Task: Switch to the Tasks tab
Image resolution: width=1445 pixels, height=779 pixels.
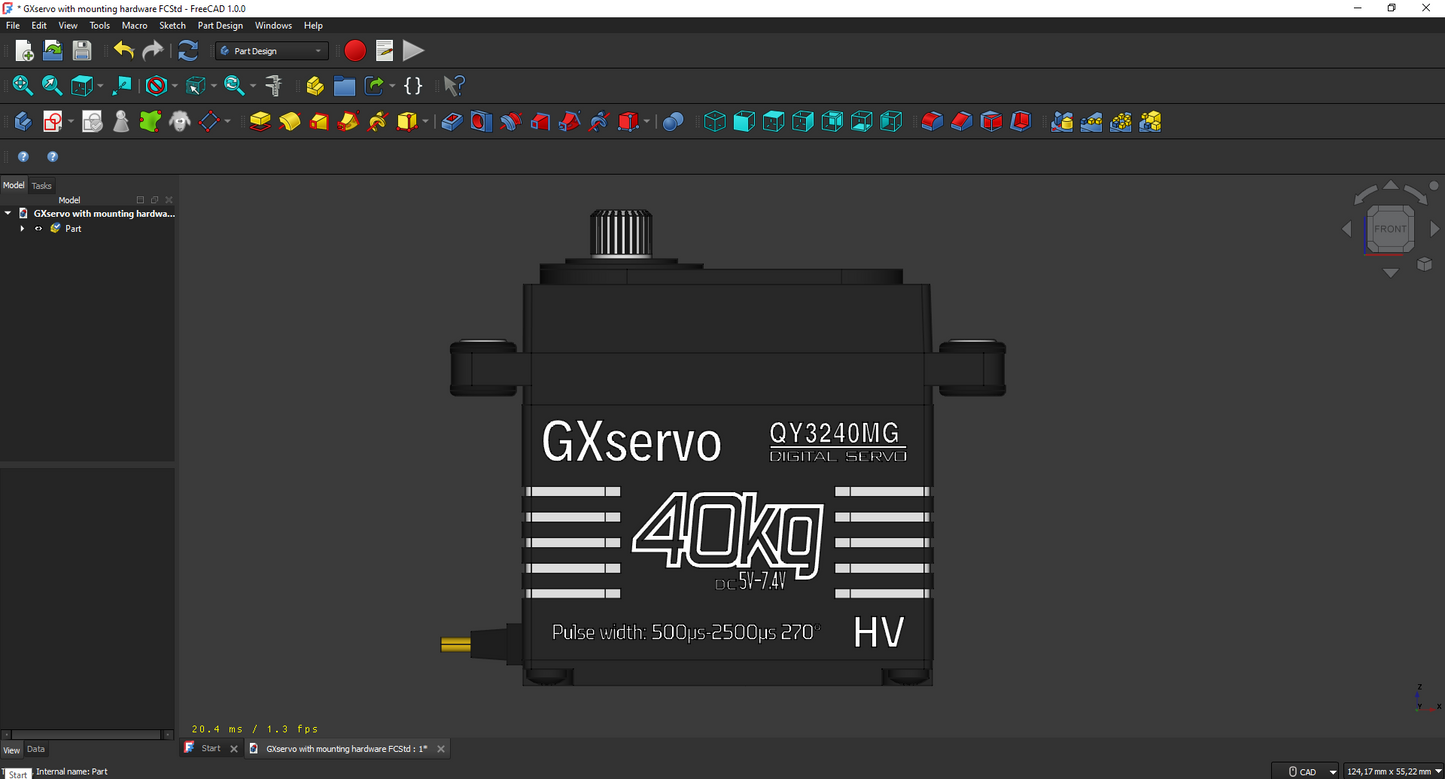Action: (x=41, y=186)
